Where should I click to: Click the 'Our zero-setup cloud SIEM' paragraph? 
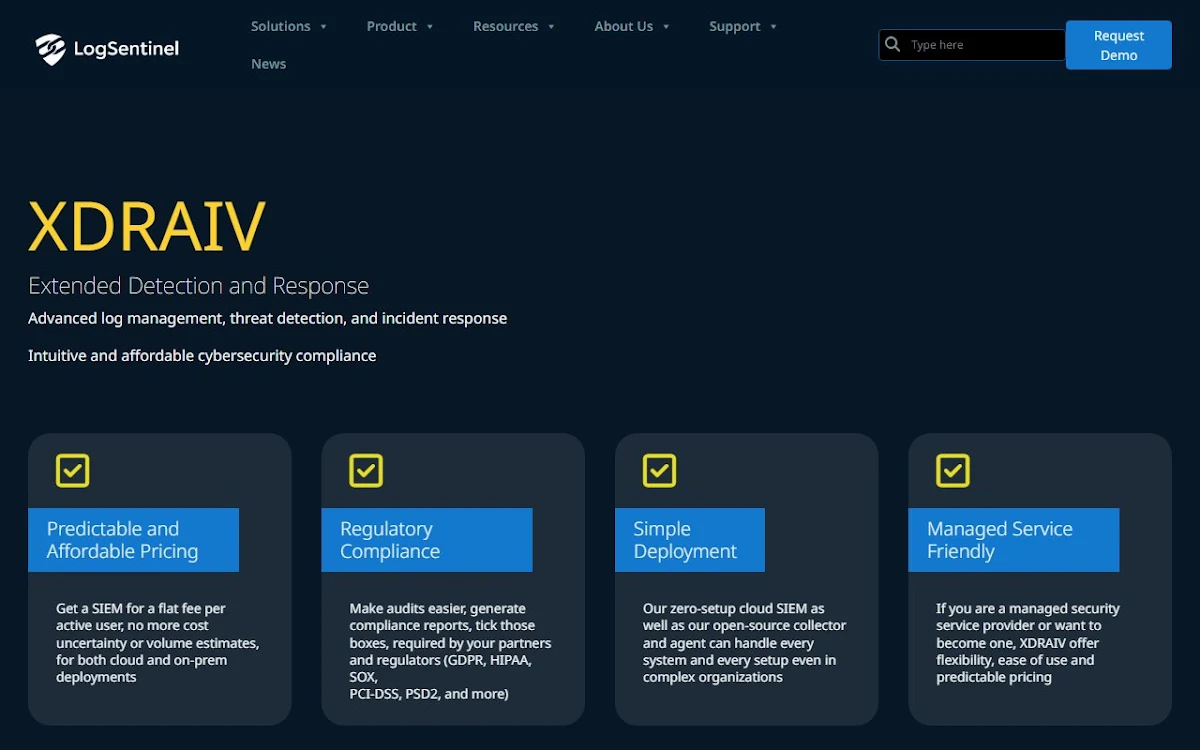[x=745, y=643]
